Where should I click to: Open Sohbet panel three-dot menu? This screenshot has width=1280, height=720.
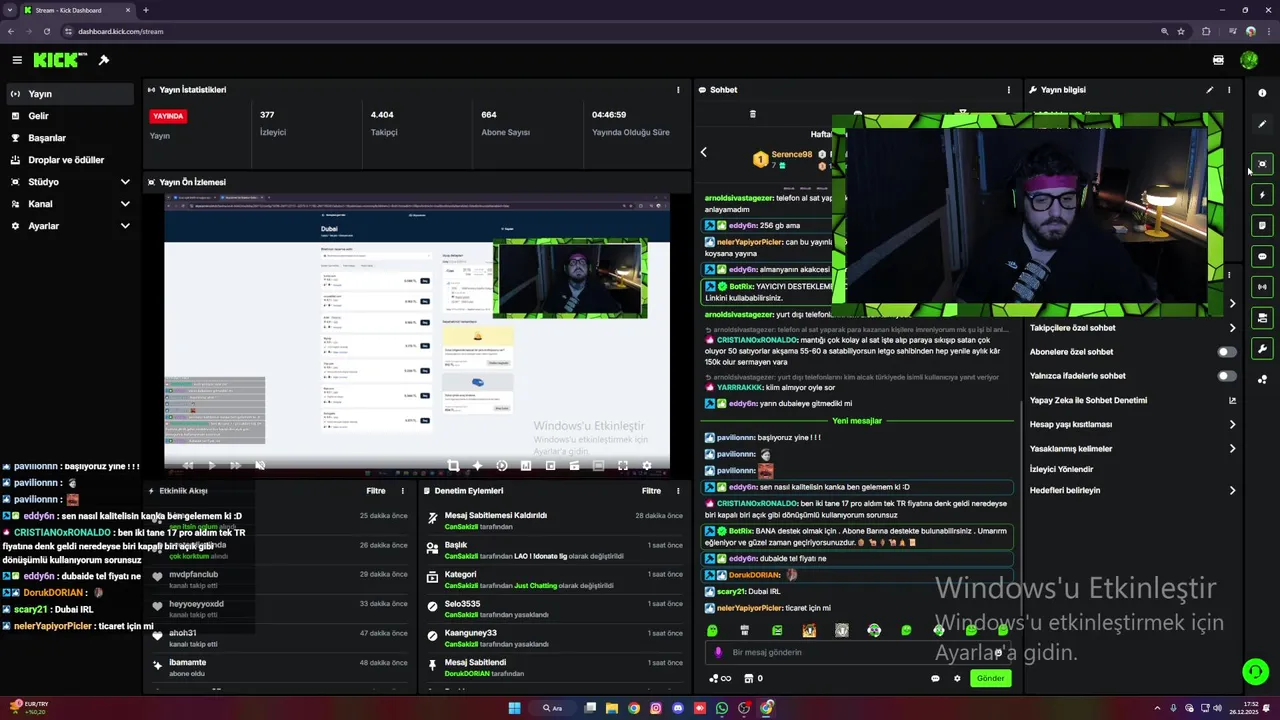[x=1008, y=90]
